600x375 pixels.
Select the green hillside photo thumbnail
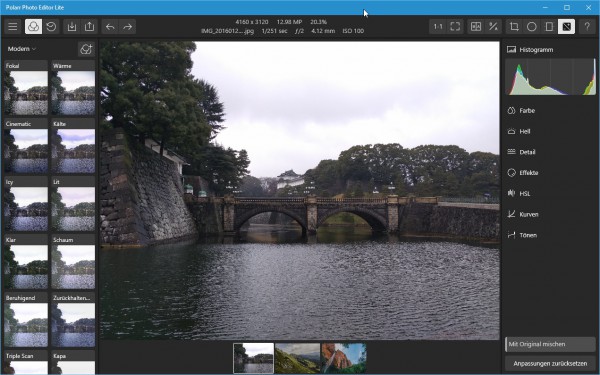(x=297, y=358)
